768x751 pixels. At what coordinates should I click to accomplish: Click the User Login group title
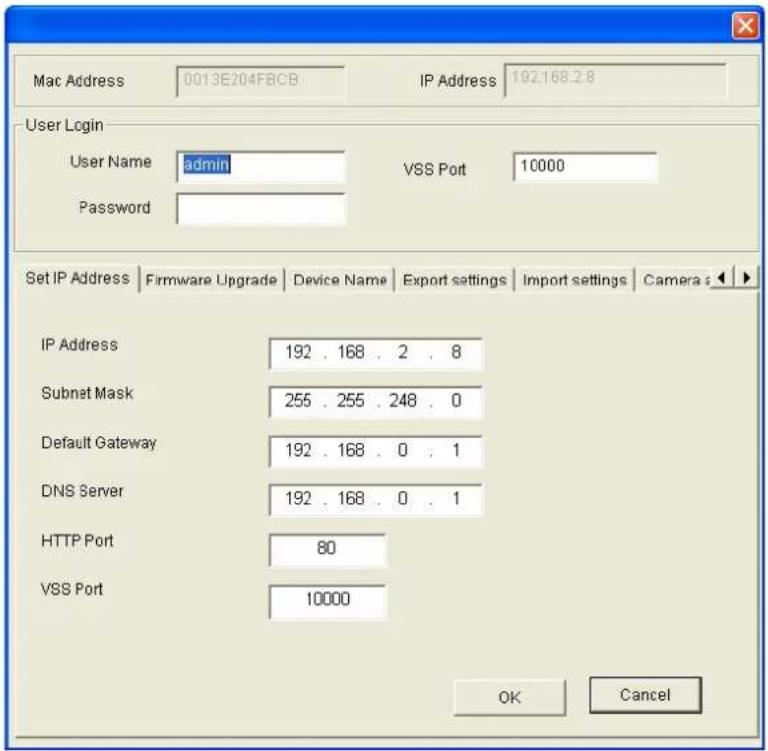point(64,125)
